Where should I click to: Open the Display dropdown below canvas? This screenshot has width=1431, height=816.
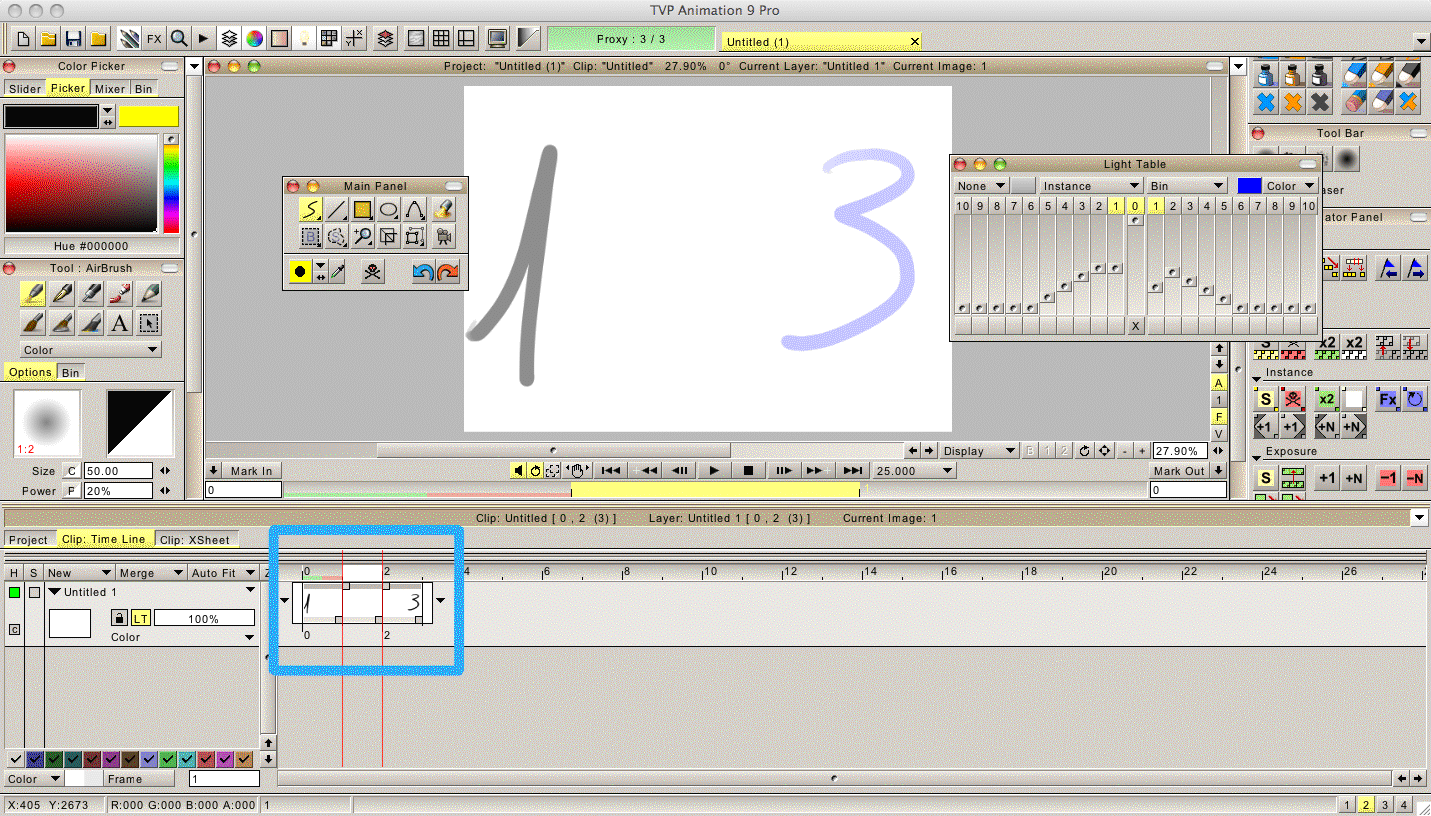coord(980,451)
